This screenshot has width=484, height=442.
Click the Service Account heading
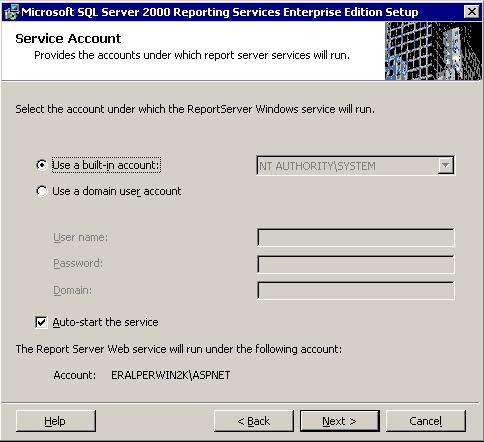tap(68, 39)
